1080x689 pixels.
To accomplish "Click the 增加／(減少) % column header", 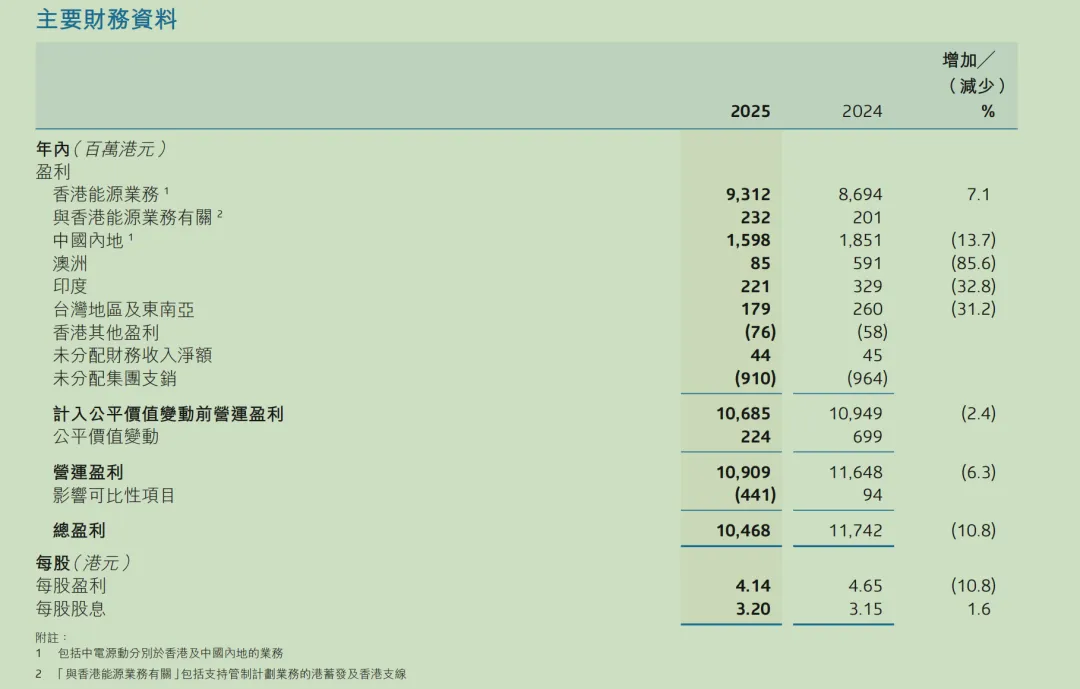I will (973, 85).
